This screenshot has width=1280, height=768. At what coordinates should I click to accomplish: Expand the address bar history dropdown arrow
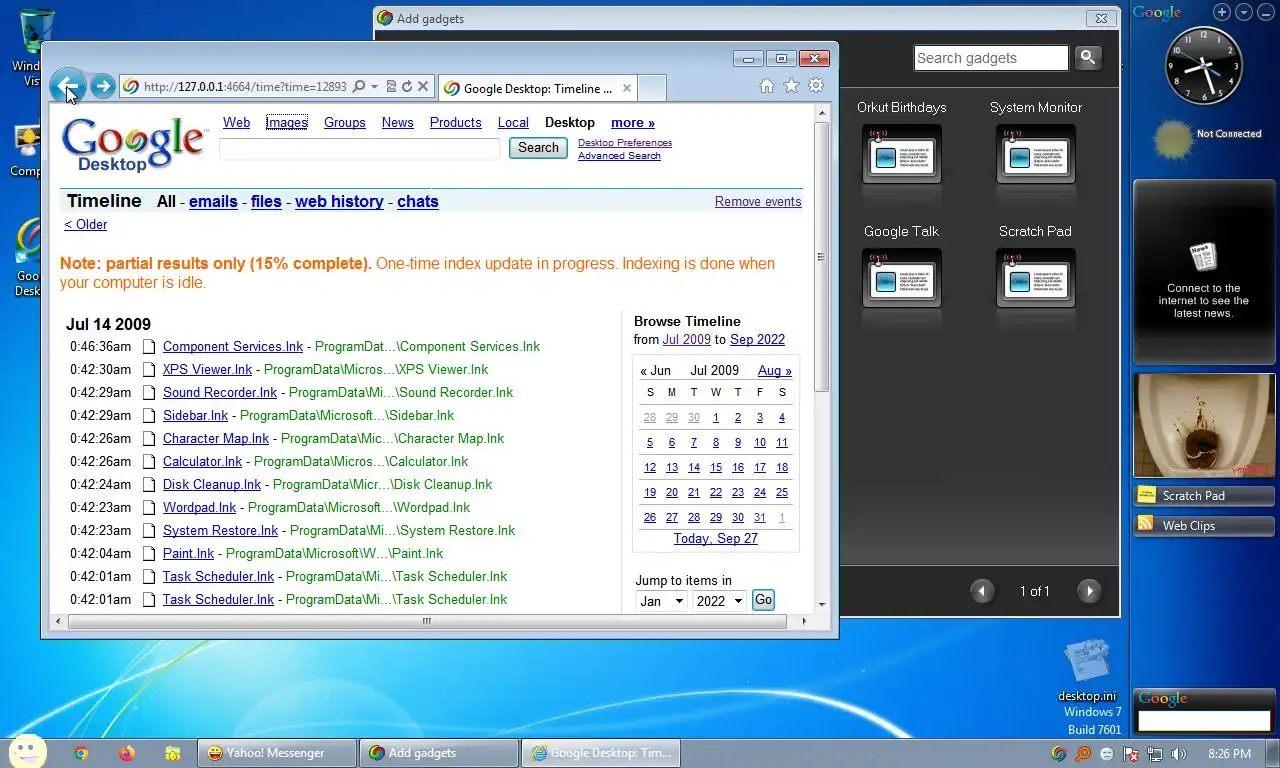pos(374,87)
